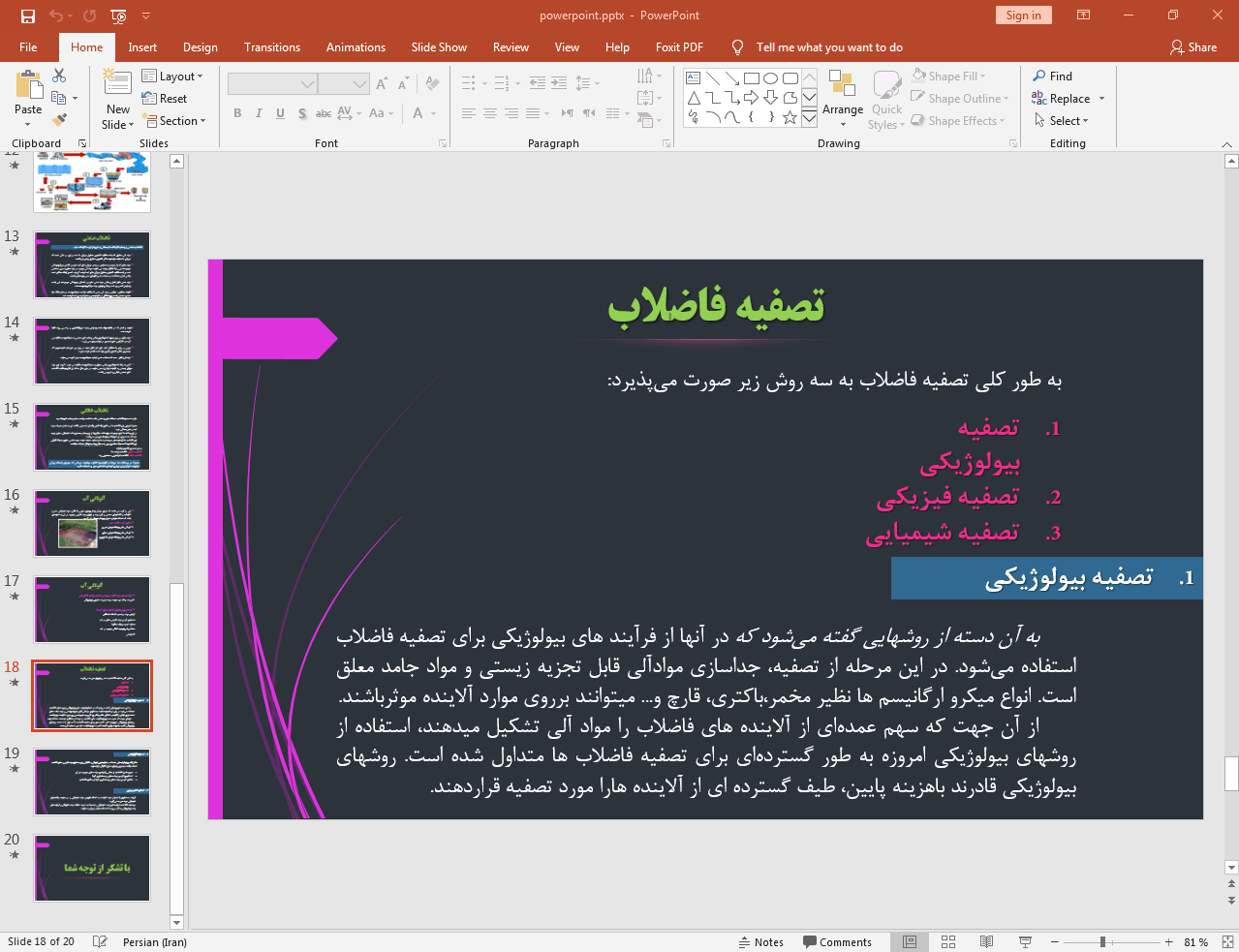Save the presentation with the floppy icon
Image resolution: width=1239 pixels, height=952 pixels.
[27, 15]
